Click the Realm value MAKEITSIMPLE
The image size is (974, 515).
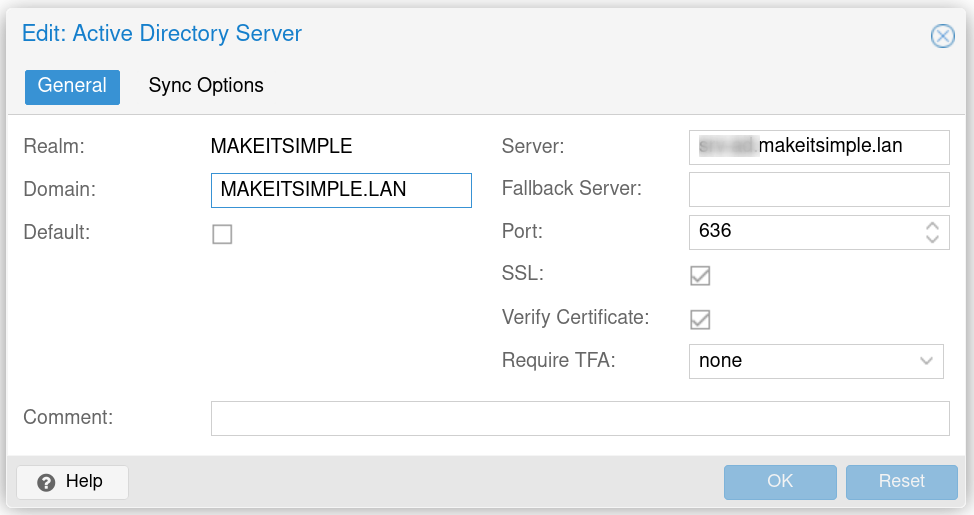[281, 147]
